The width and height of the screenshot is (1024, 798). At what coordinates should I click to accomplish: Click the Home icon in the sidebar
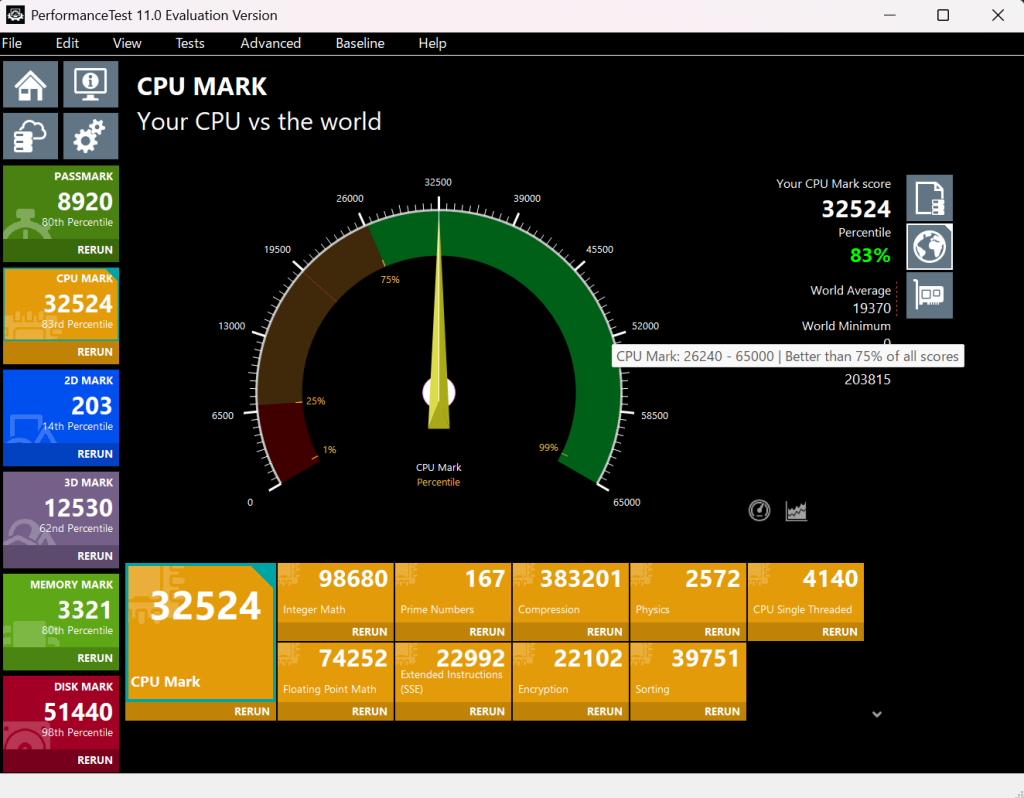[x=31, y=84]
